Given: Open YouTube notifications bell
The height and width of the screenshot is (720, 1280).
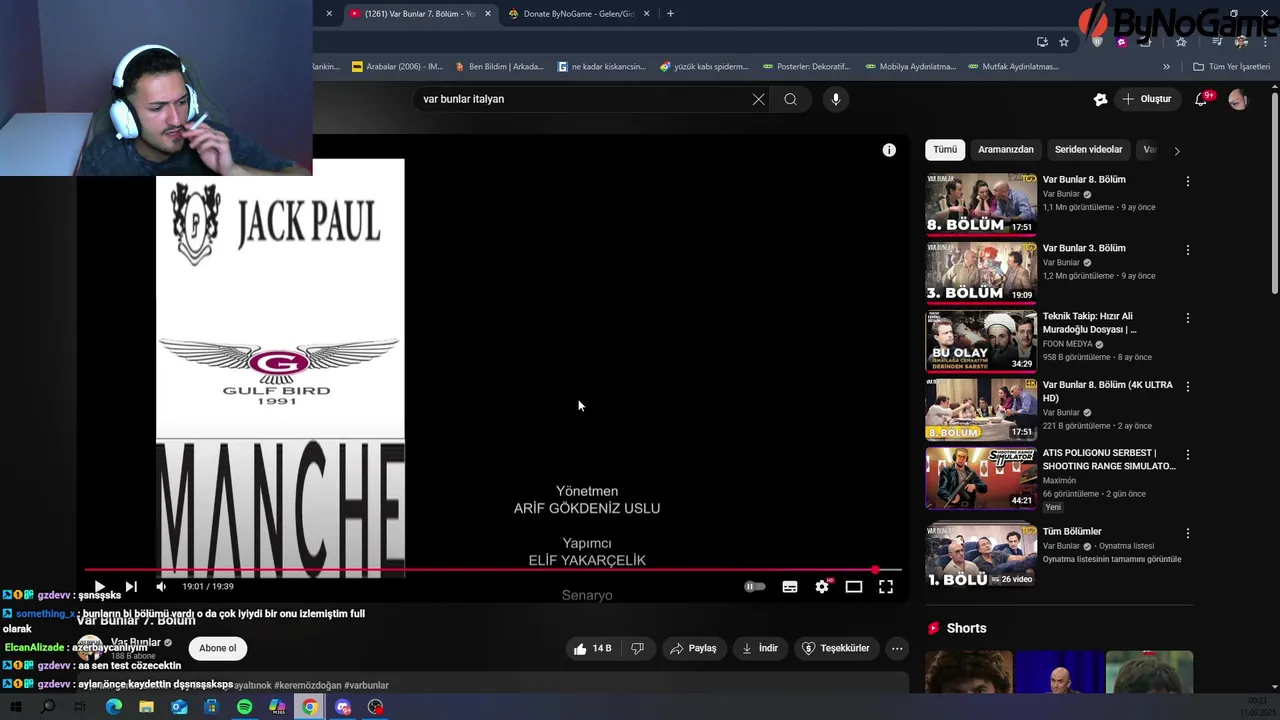Looking at the screenshot, I should (x=1201, y=99).
